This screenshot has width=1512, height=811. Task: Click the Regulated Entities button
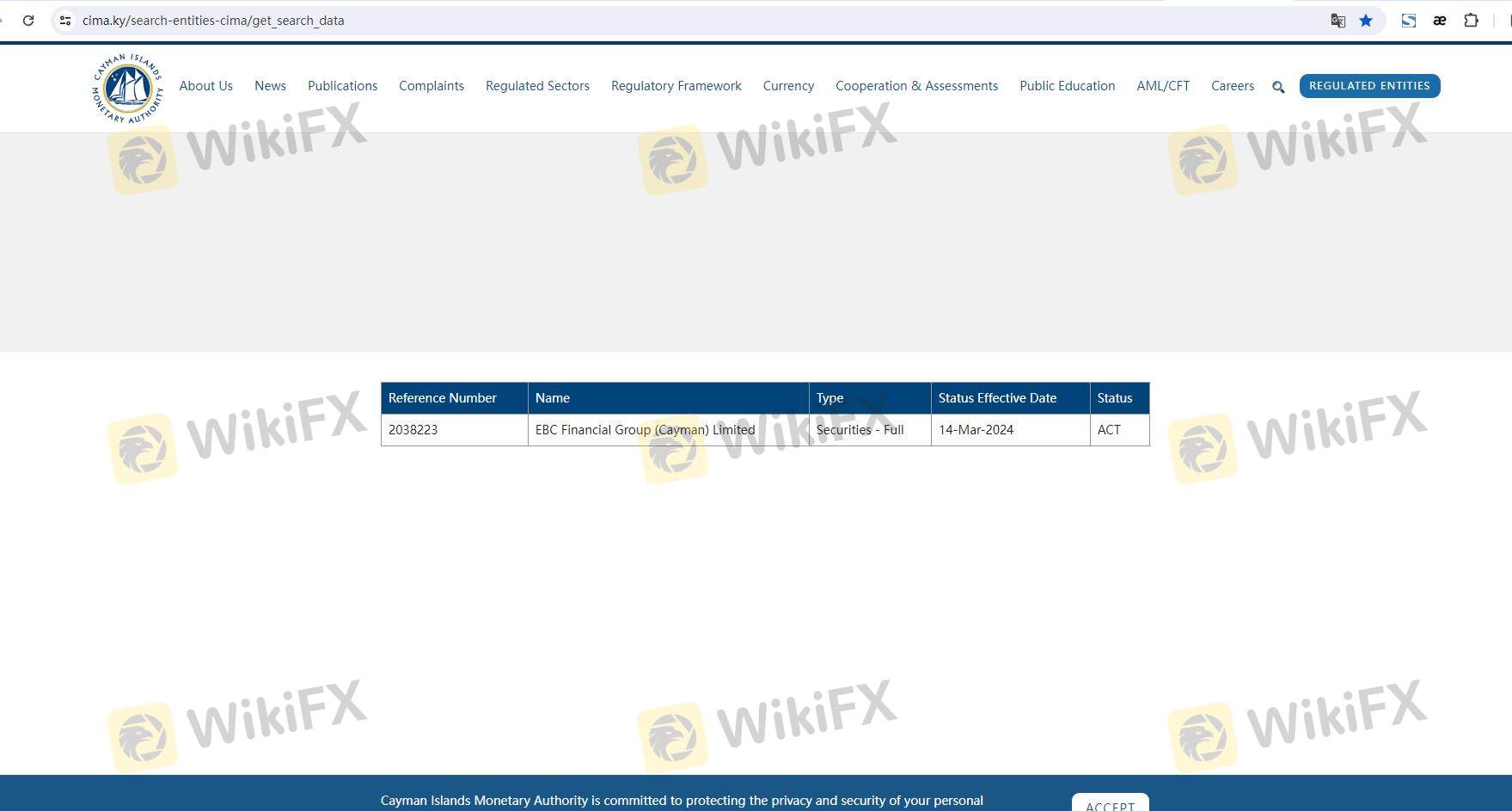[1369, 86]
